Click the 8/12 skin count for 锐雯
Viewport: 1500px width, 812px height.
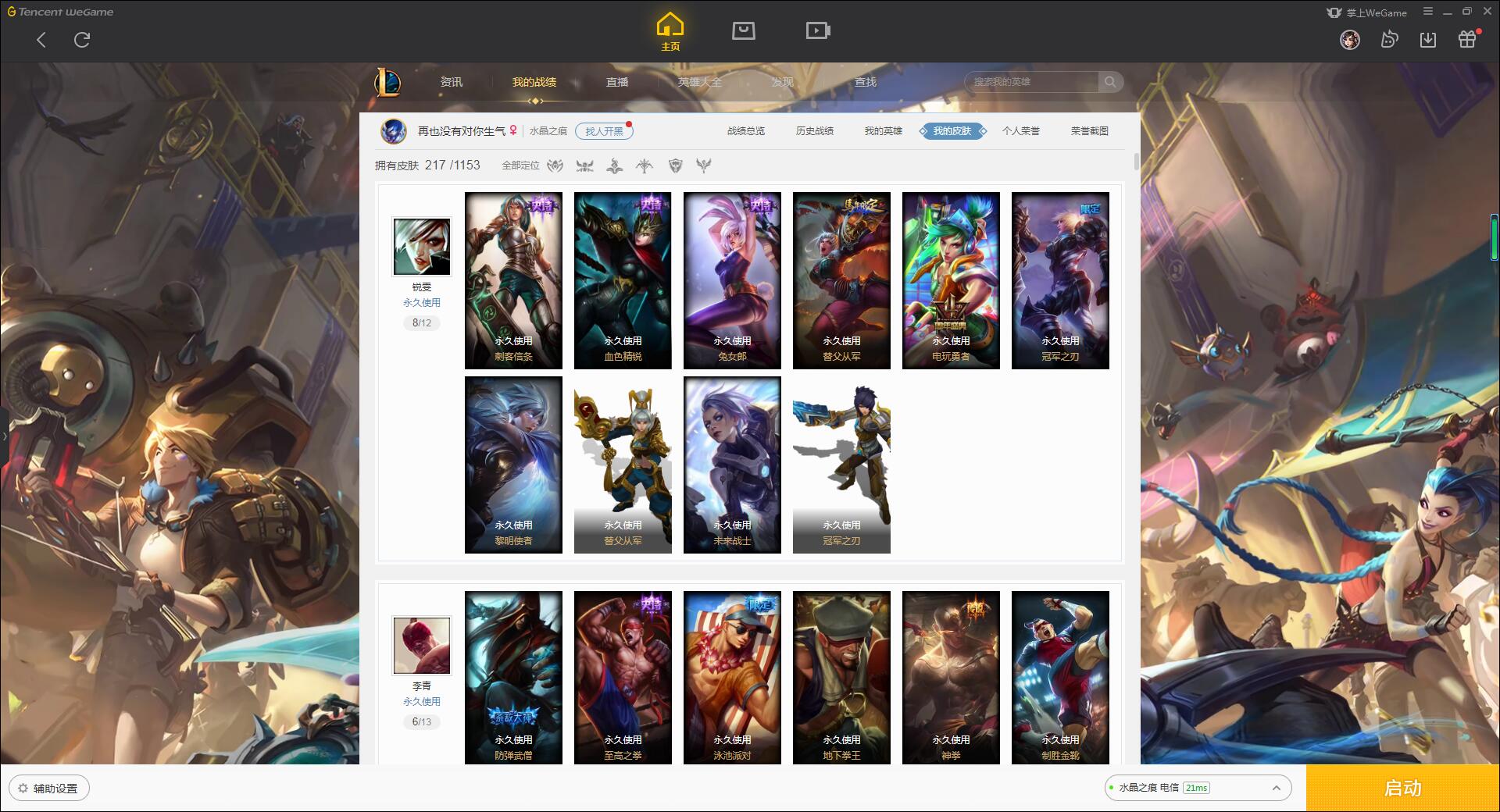point(422,322)
